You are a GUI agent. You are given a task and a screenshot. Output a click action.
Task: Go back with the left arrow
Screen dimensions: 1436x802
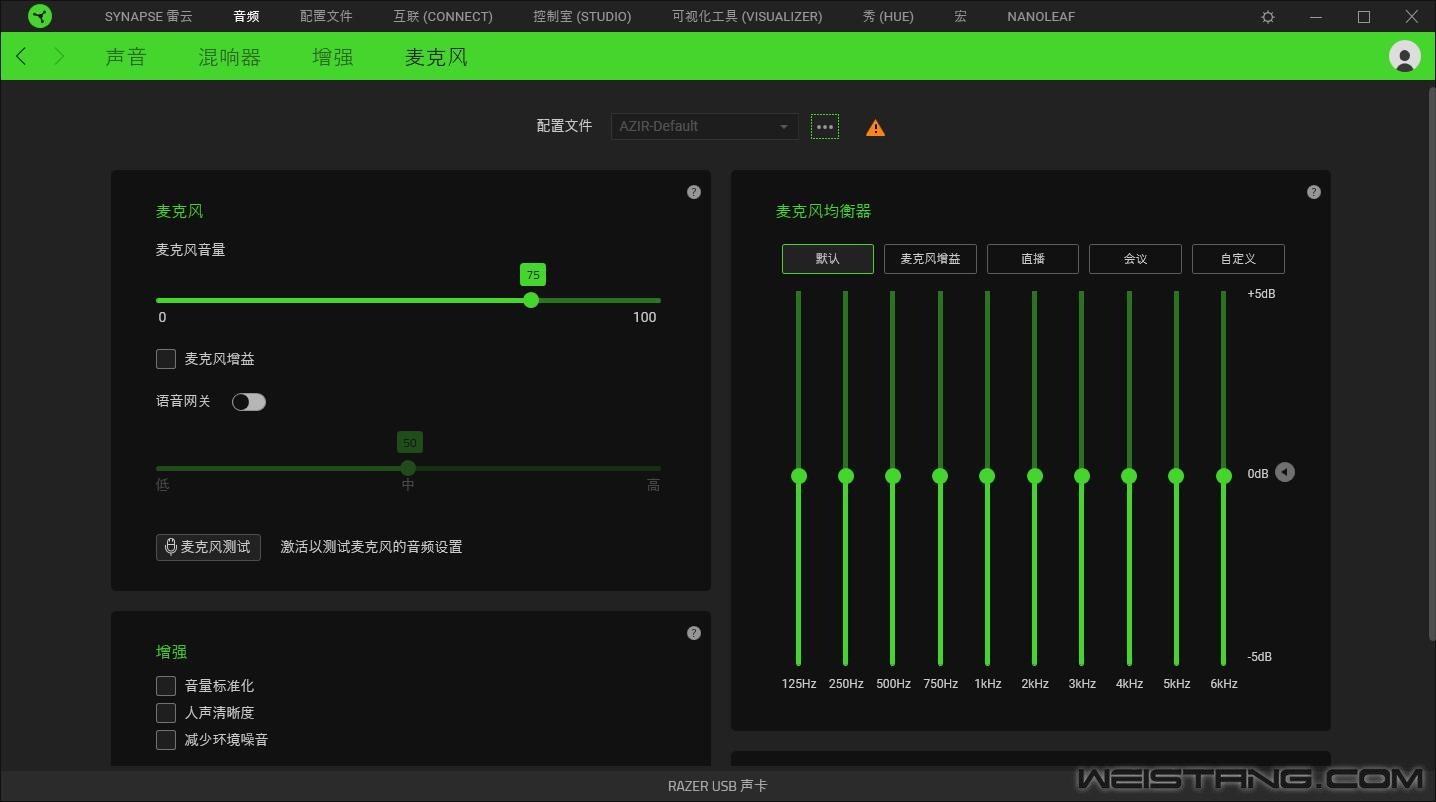22,57
